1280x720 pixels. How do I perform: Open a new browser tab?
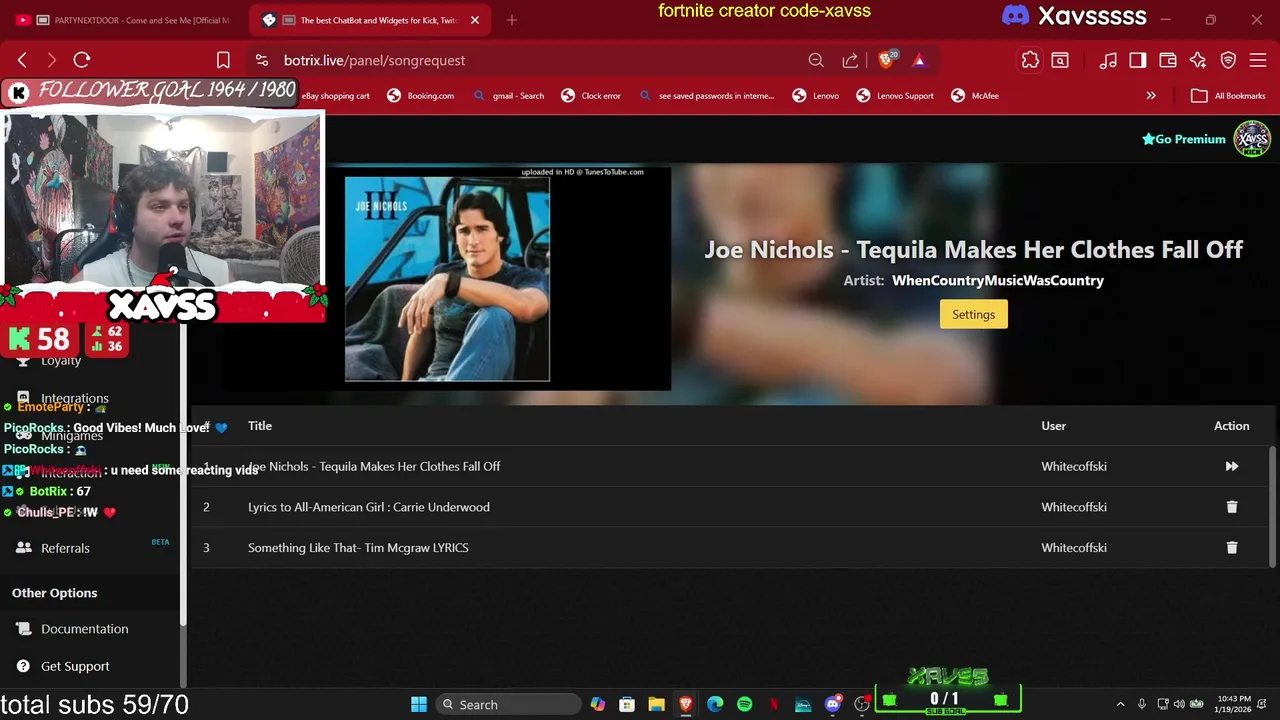511,20
